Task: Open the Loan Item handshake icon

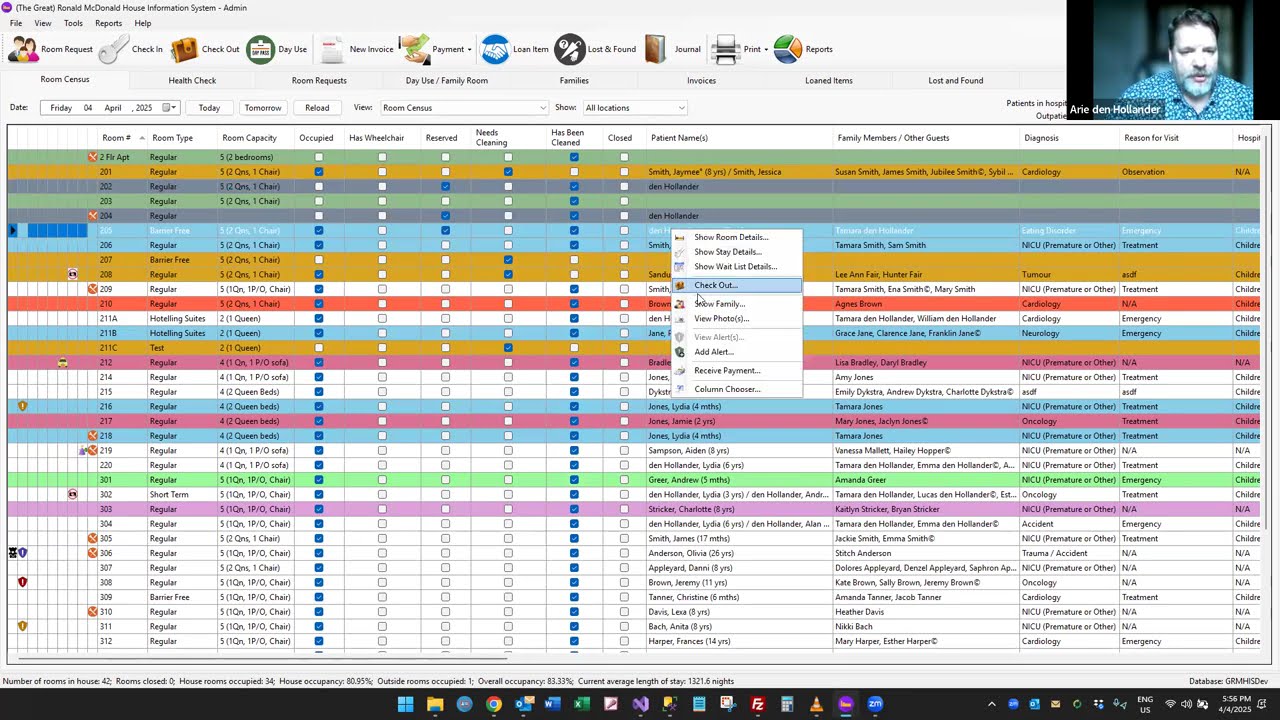Action: pyautogui.click(x=495, y=49)
